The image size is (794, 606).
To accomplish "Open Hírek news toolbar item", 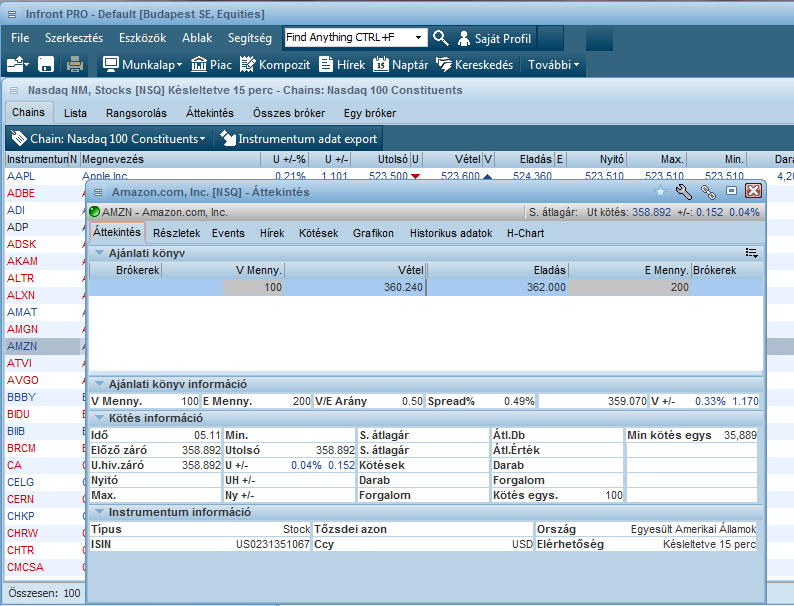I will tap(342, 65).
